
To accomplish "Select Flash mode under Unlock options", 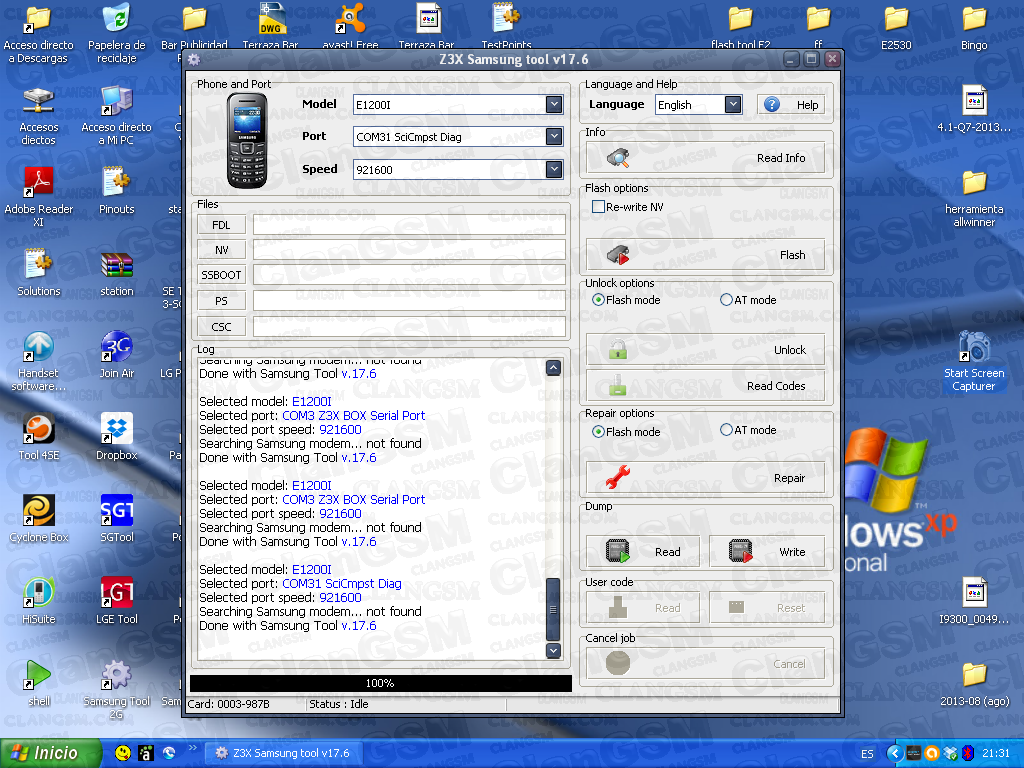I will (x=598, y=300).
